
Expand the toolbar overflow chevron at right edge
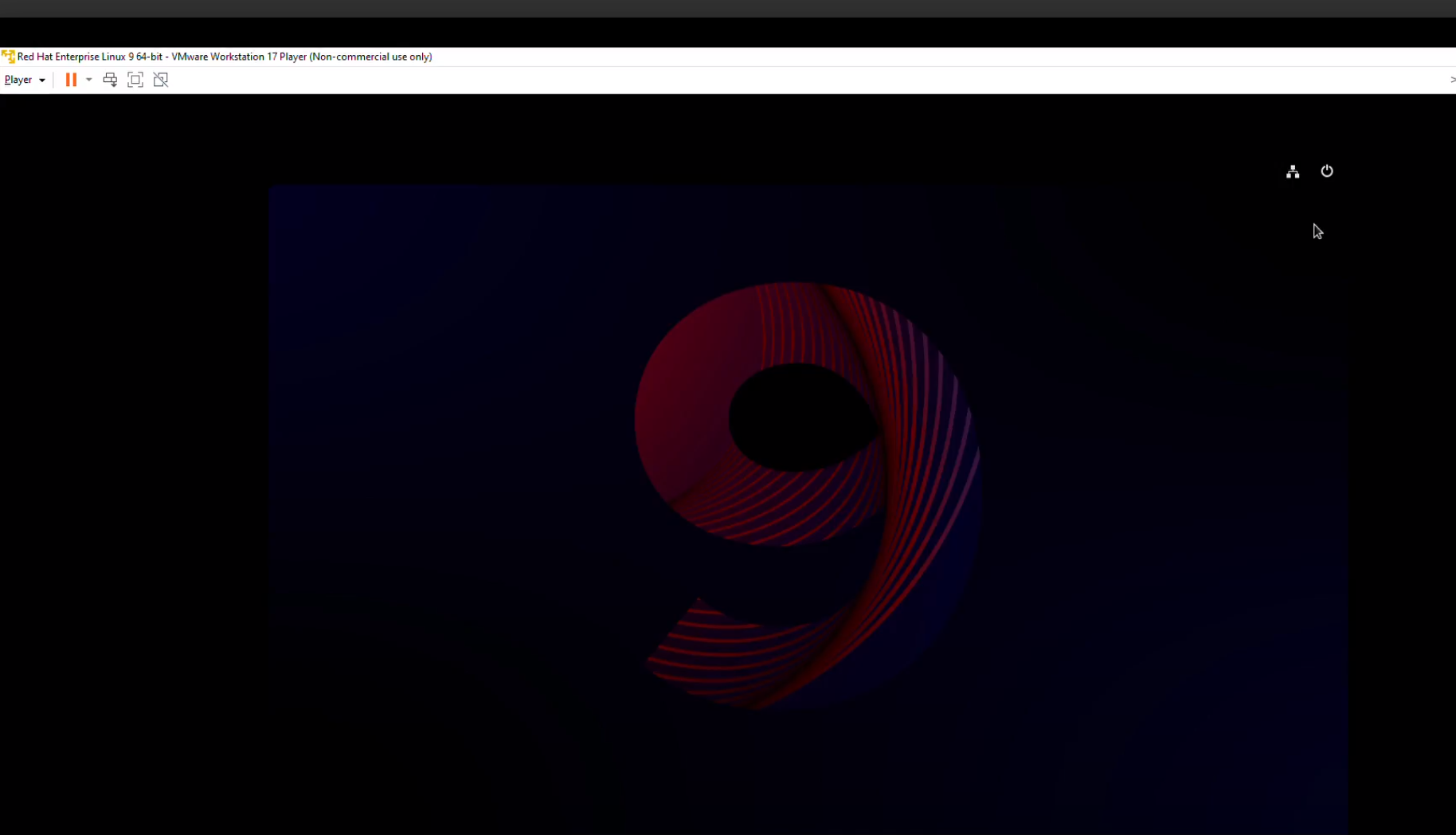(1452, 80)
